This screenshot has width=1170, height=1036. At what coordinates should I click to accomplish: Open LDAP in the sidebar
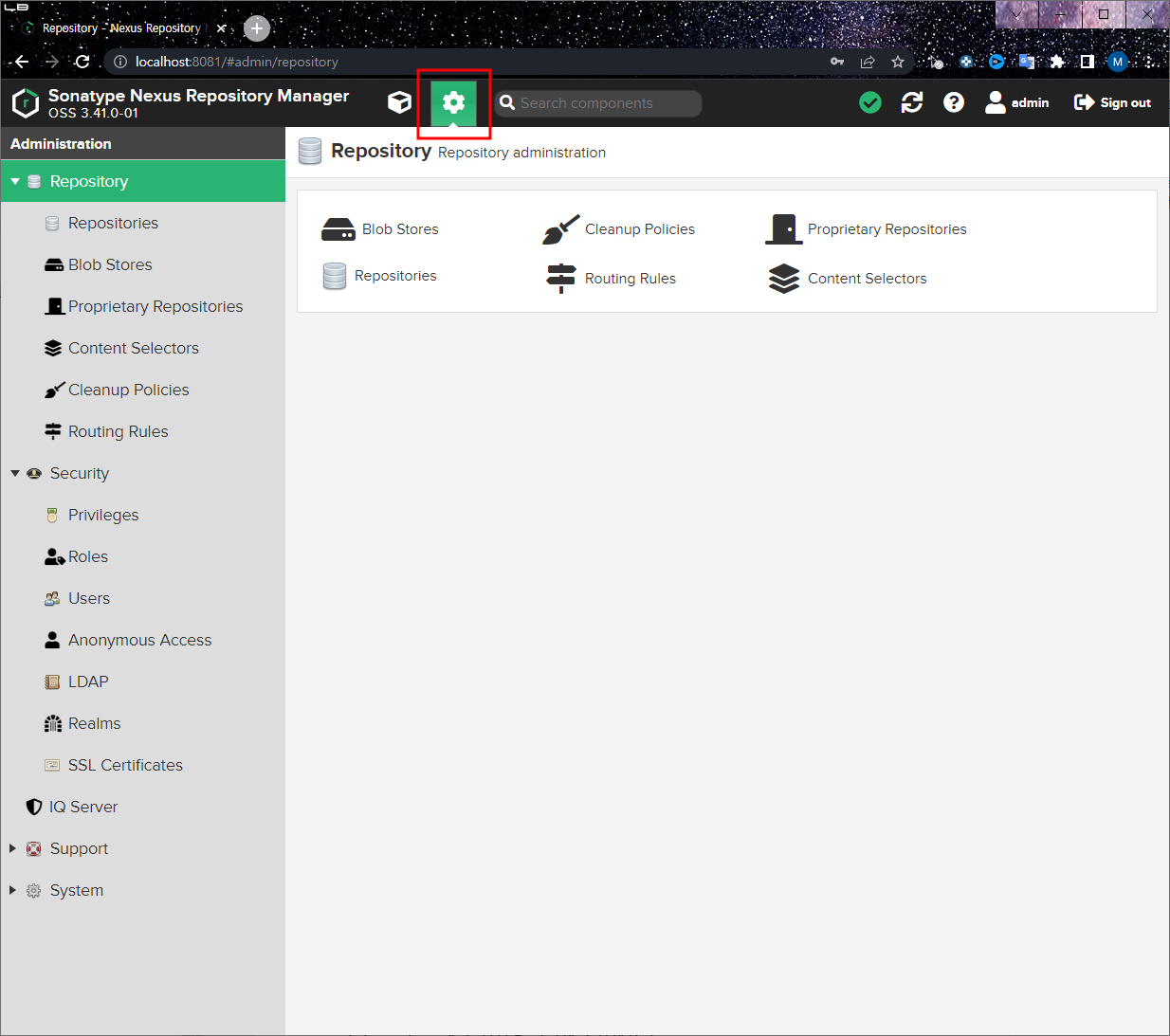(x=143, y=682)
